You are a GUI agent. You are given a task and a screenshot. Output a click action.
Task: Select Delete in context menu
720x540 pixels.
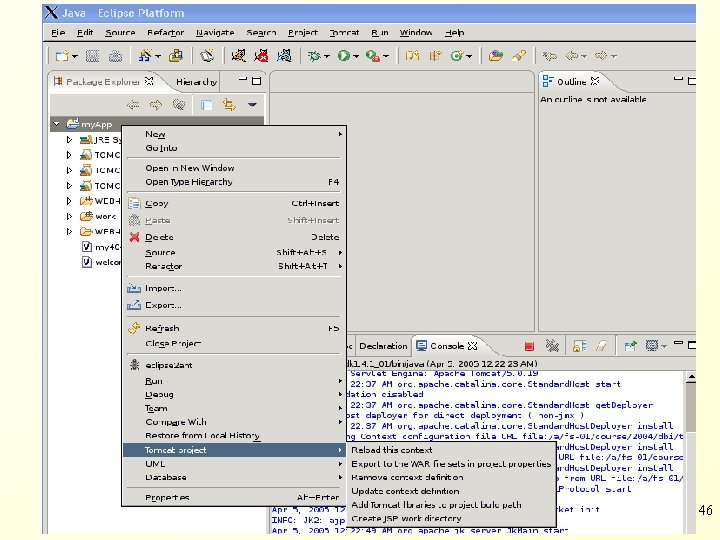(234, 237)
